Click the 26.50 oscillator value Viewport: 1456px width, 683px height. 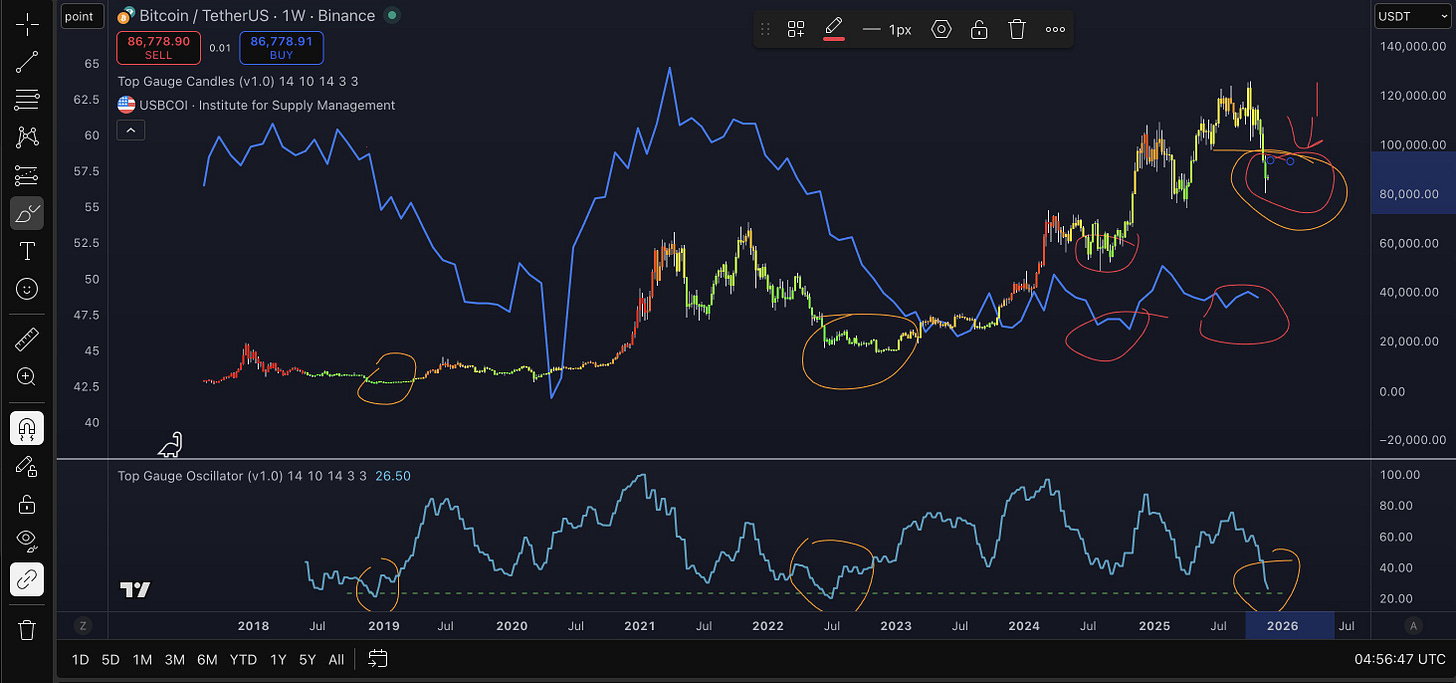coord(392,476)
